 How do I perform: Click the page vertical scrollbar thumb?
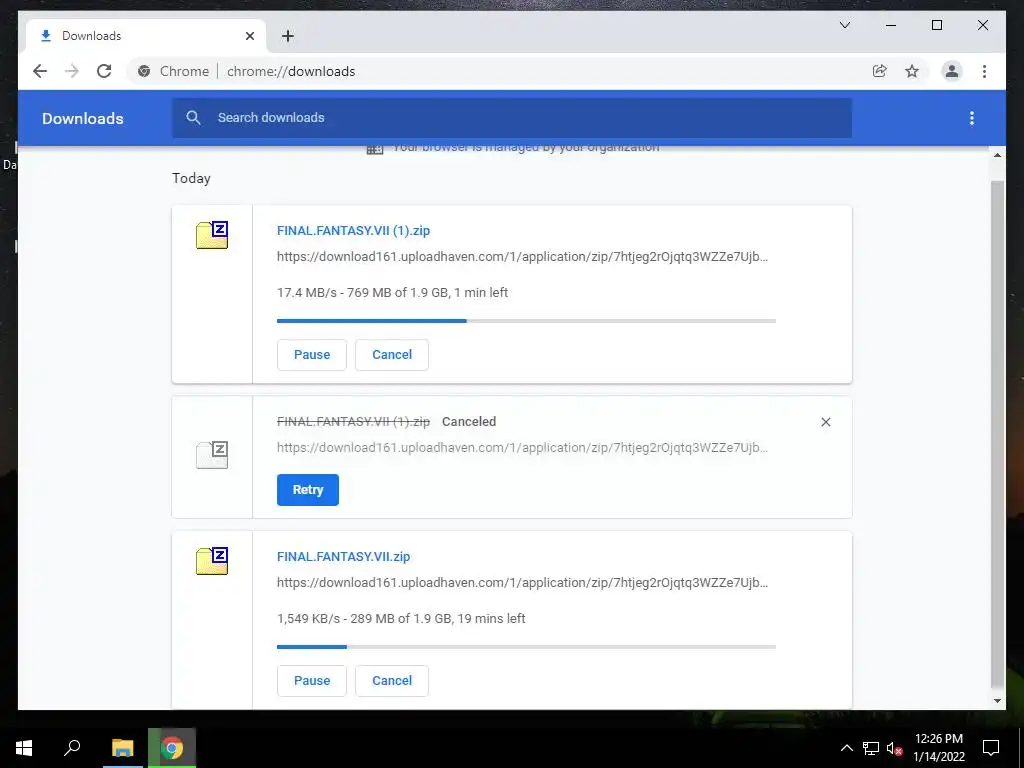click(997, 434)
